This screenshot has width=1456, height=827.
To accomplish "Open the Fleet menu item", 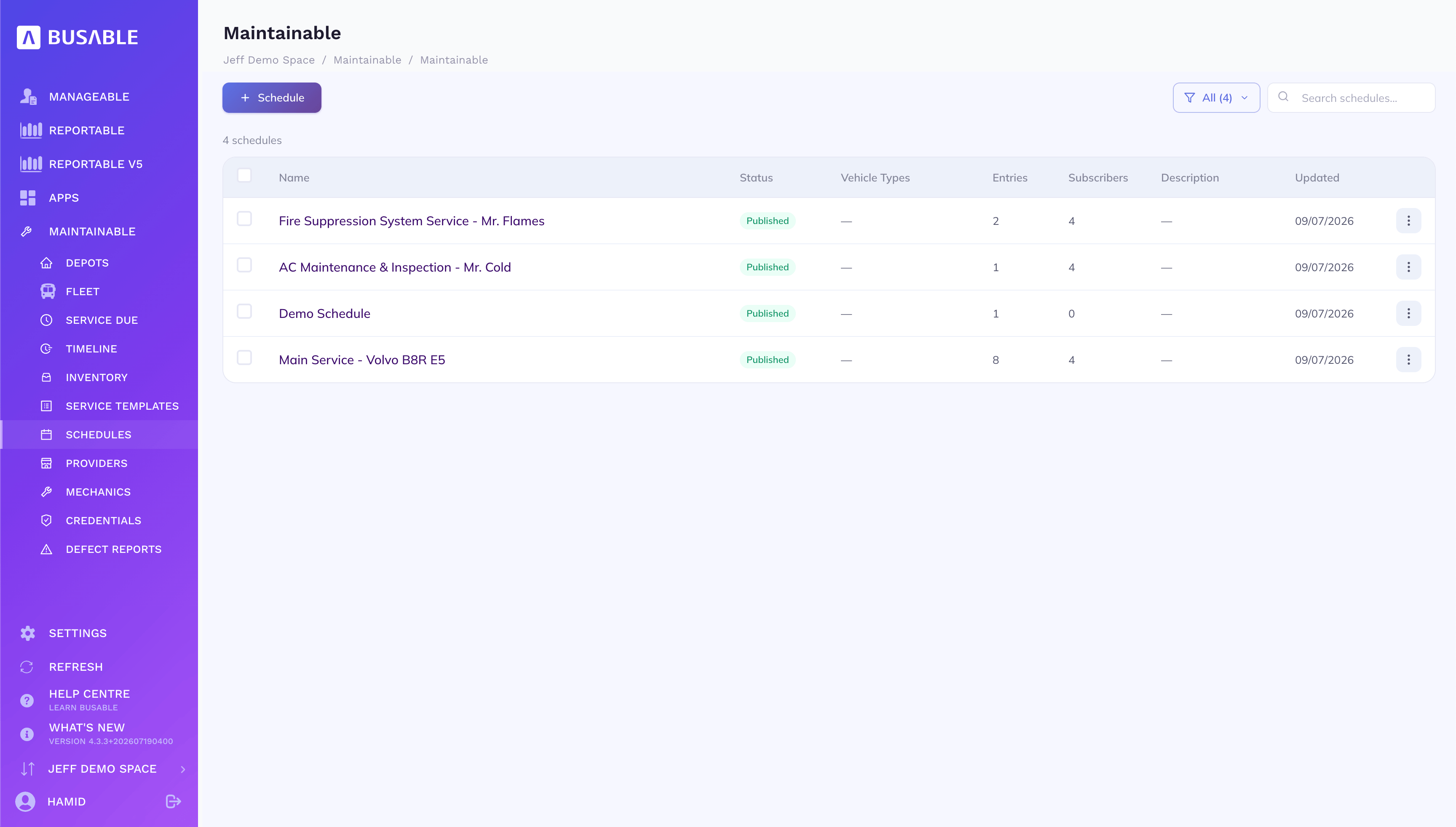I will pos(83,291).
